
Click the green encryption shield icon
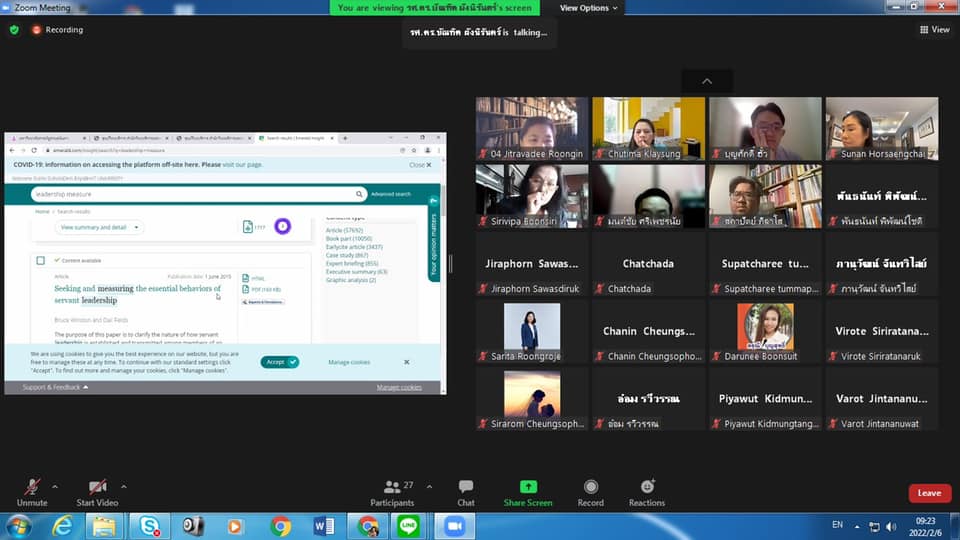point(14,30)
